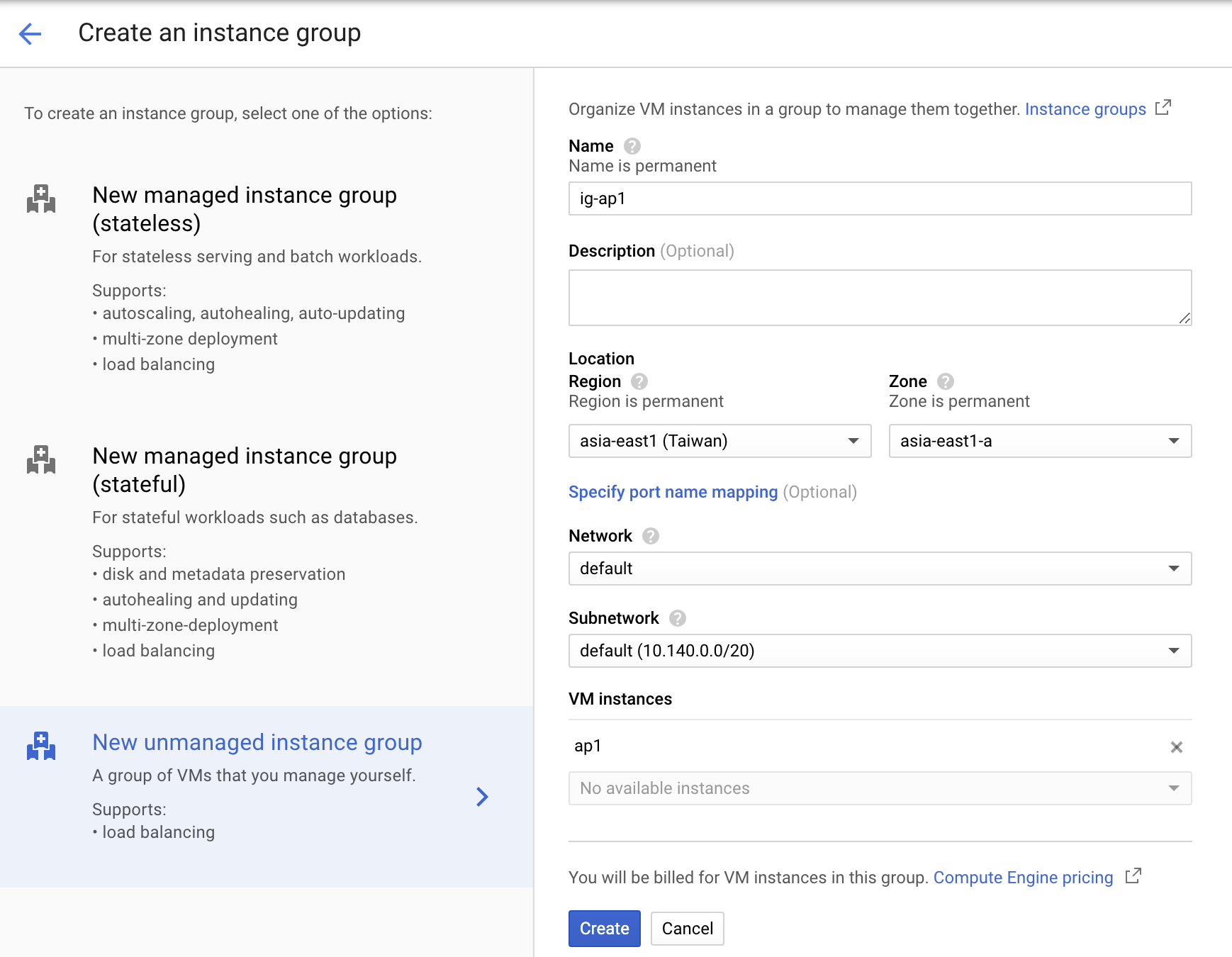Click the Subnetwork help icon

pyautogui.click(x=676, y=618)
